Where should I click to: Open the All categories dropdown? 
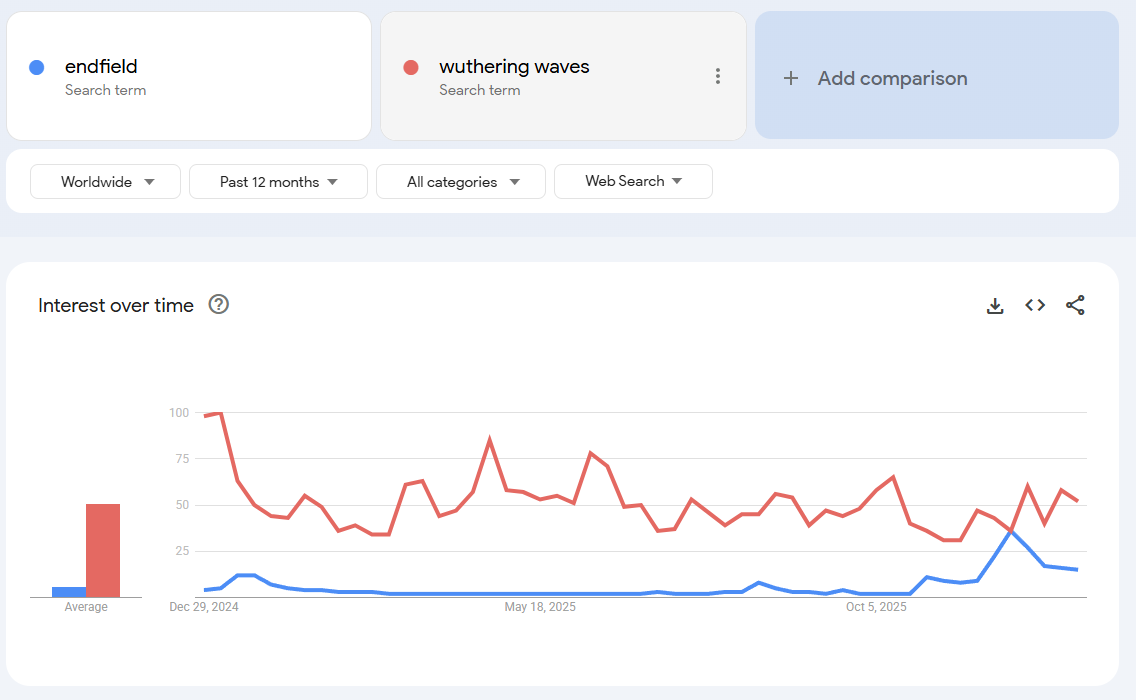[x=461, y=182]
